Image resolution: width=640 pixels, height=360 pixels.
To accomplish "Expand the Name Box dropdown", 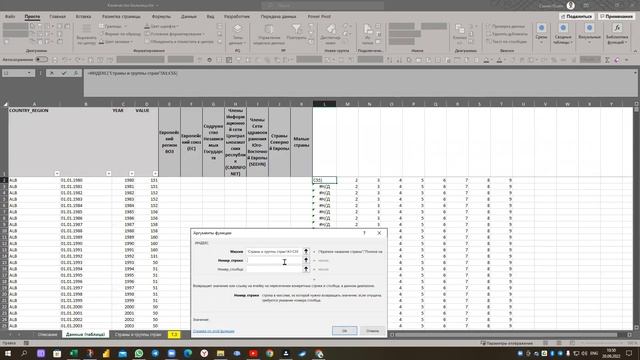I will [x=29, y=73].
